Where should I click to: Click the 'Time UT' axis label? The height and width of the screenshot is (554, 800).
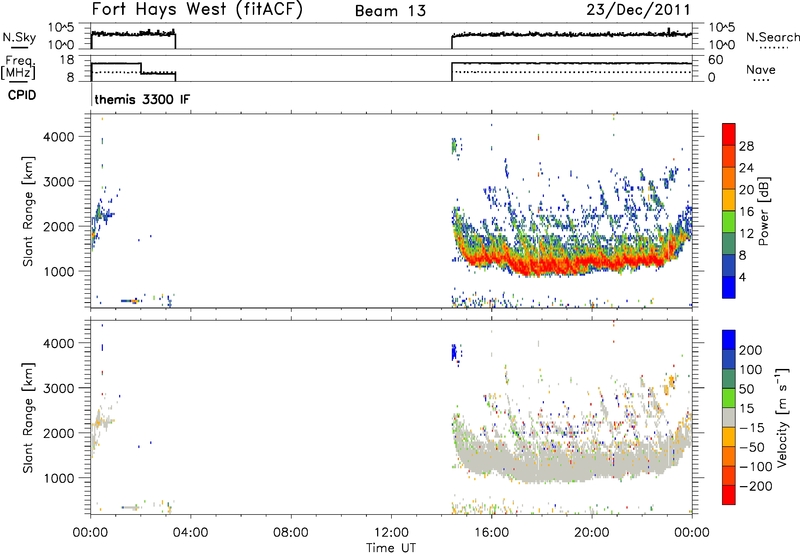pos(391,548)
